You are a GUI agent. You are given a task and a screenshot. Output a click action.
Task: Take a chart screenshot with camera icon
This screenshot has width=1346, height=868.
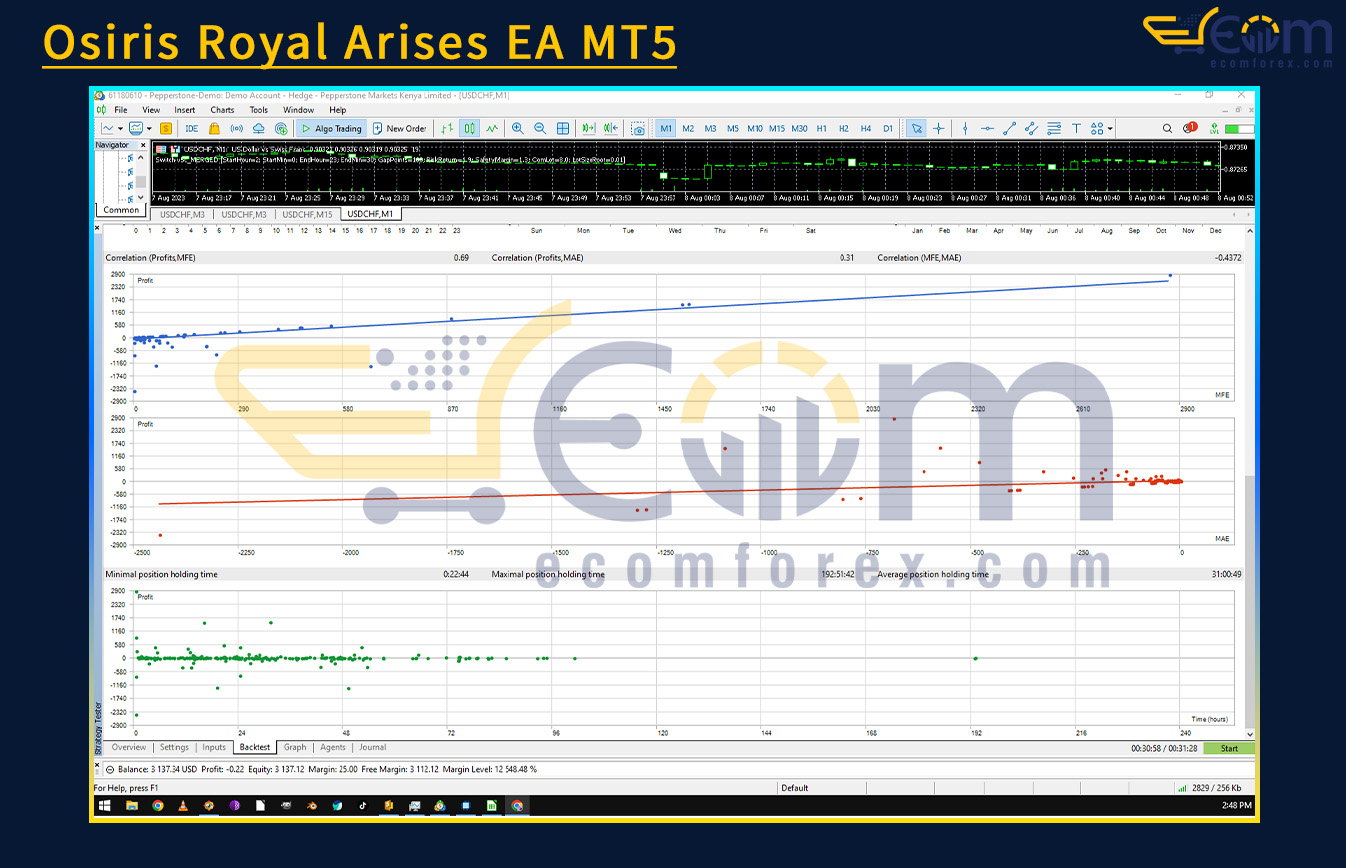click(x=638, y=128)
